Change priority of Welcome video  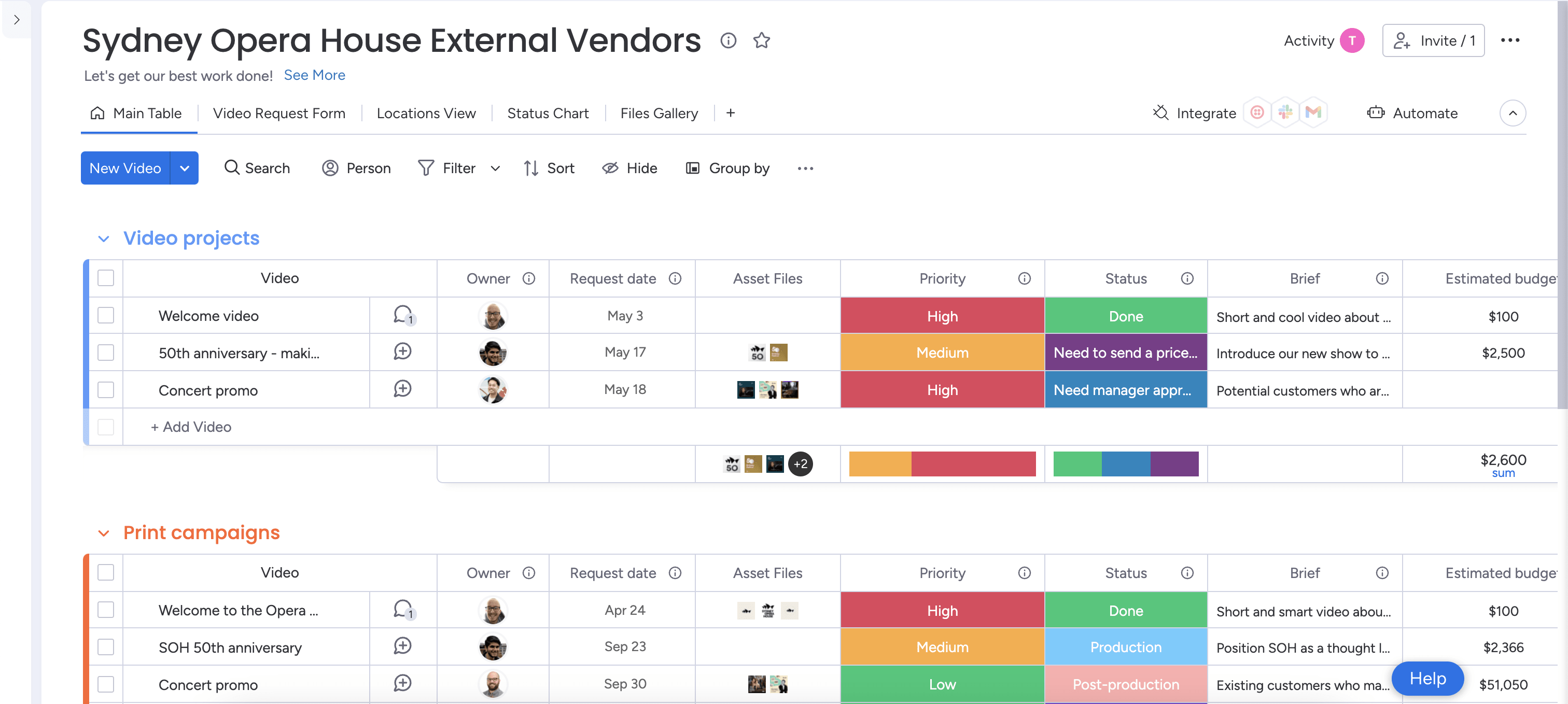(x=942, y=316)
